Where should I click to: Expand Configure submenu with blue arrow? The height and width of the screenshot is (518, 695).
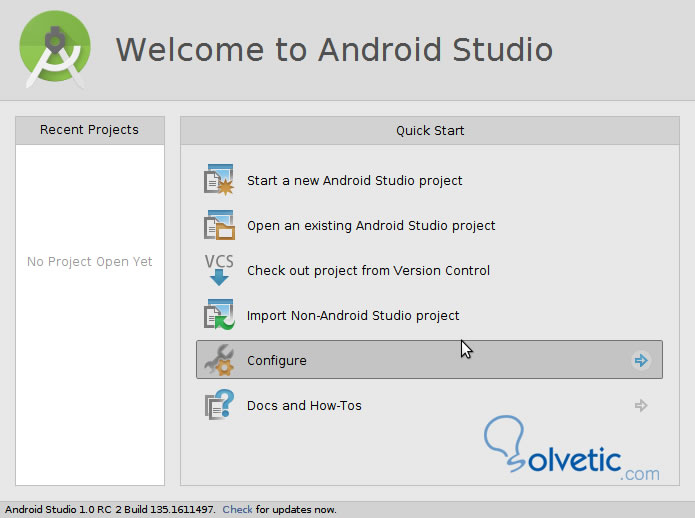[x=641, y=360]
